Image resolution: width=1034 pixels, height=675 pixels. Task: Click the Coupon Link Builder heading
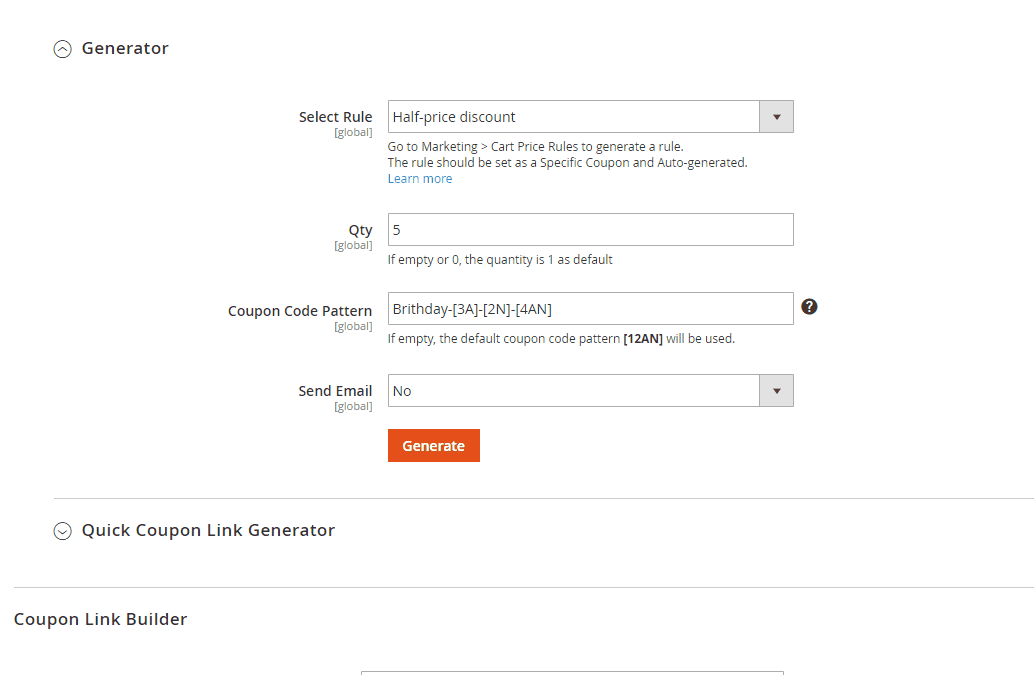tap(100, 619)
